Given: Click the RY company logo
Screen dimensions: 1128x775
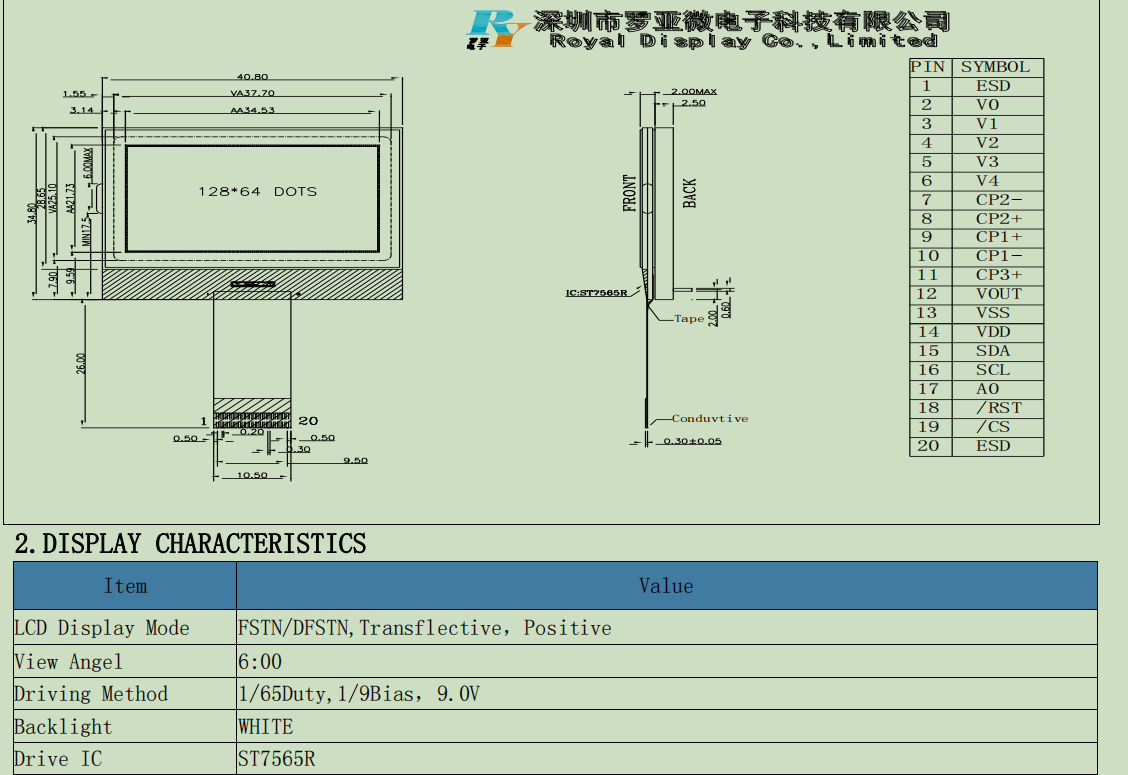Looking at the screenshot, I should pos(495,28).
